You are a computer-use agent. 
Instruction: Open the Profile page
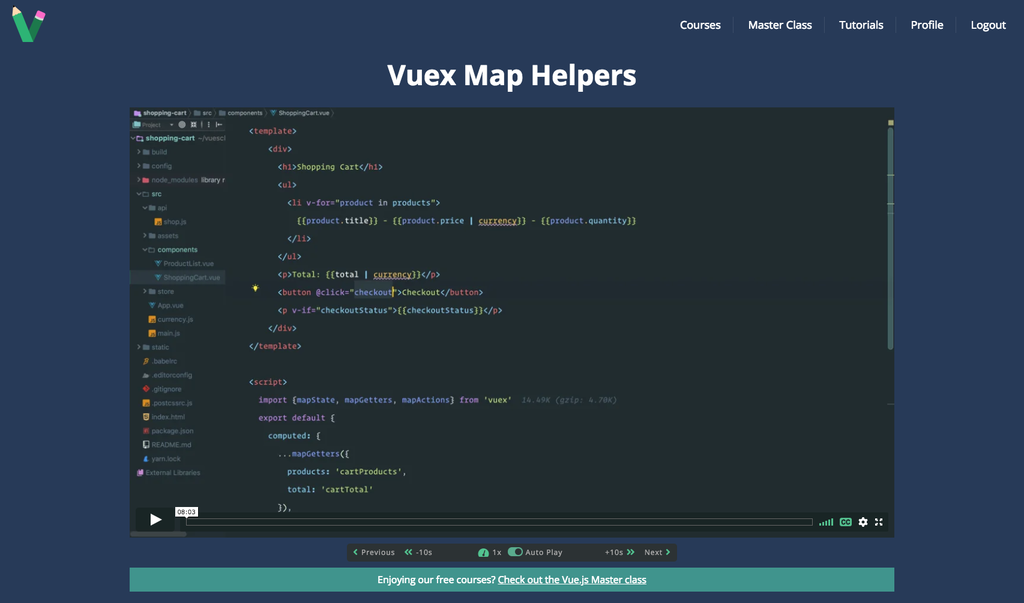point(927,25)
